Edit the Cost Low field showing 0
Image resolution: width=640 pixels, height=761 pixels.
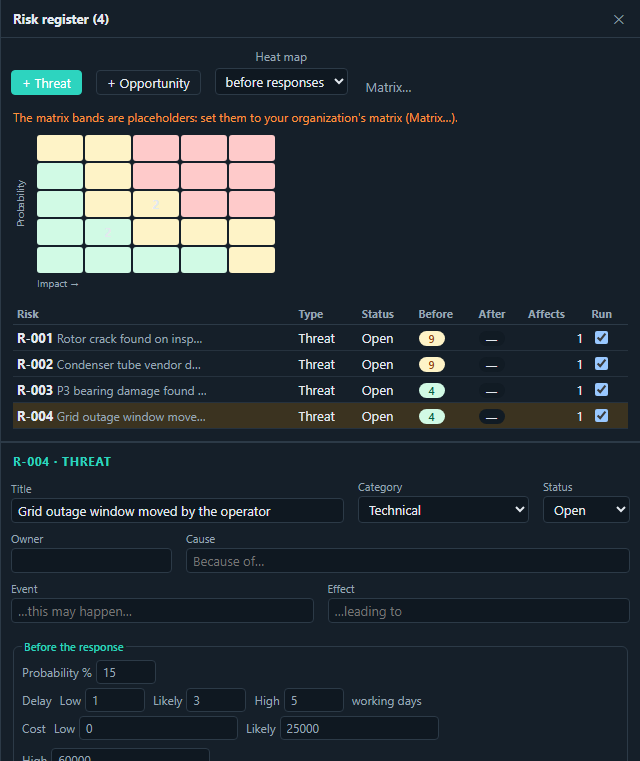pos(158,728)
